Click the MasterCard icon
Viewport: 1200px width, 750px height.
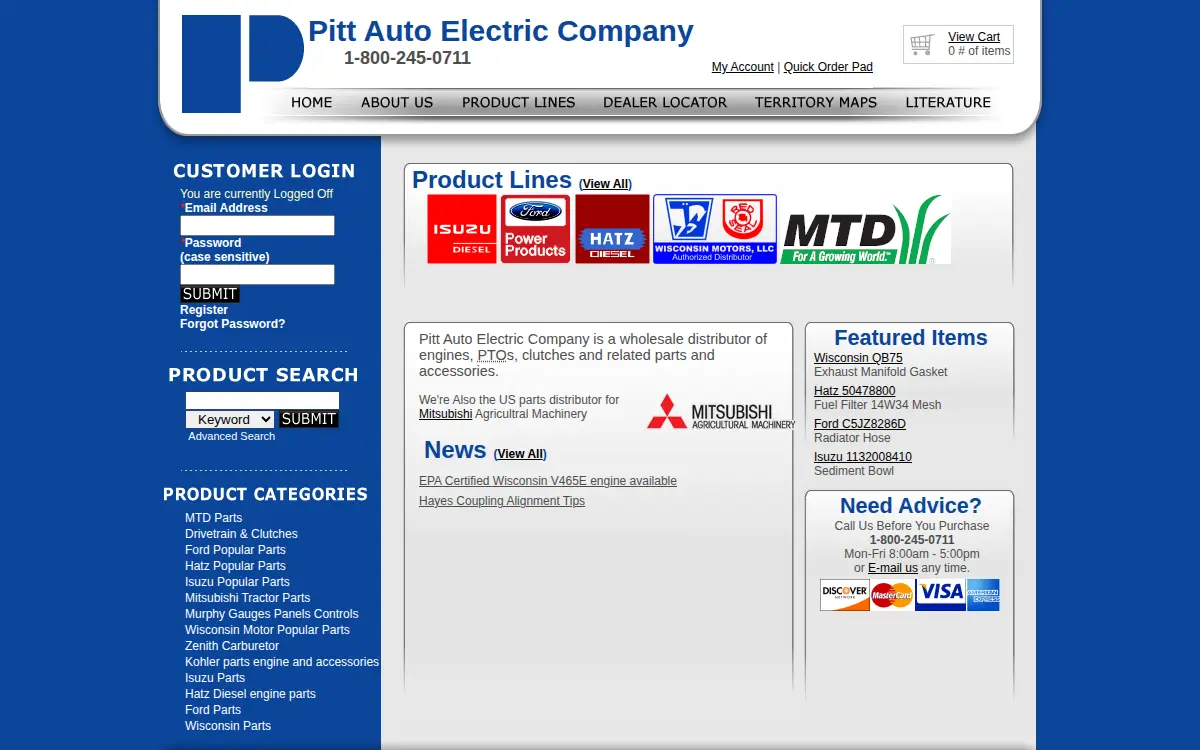(892, 595)
